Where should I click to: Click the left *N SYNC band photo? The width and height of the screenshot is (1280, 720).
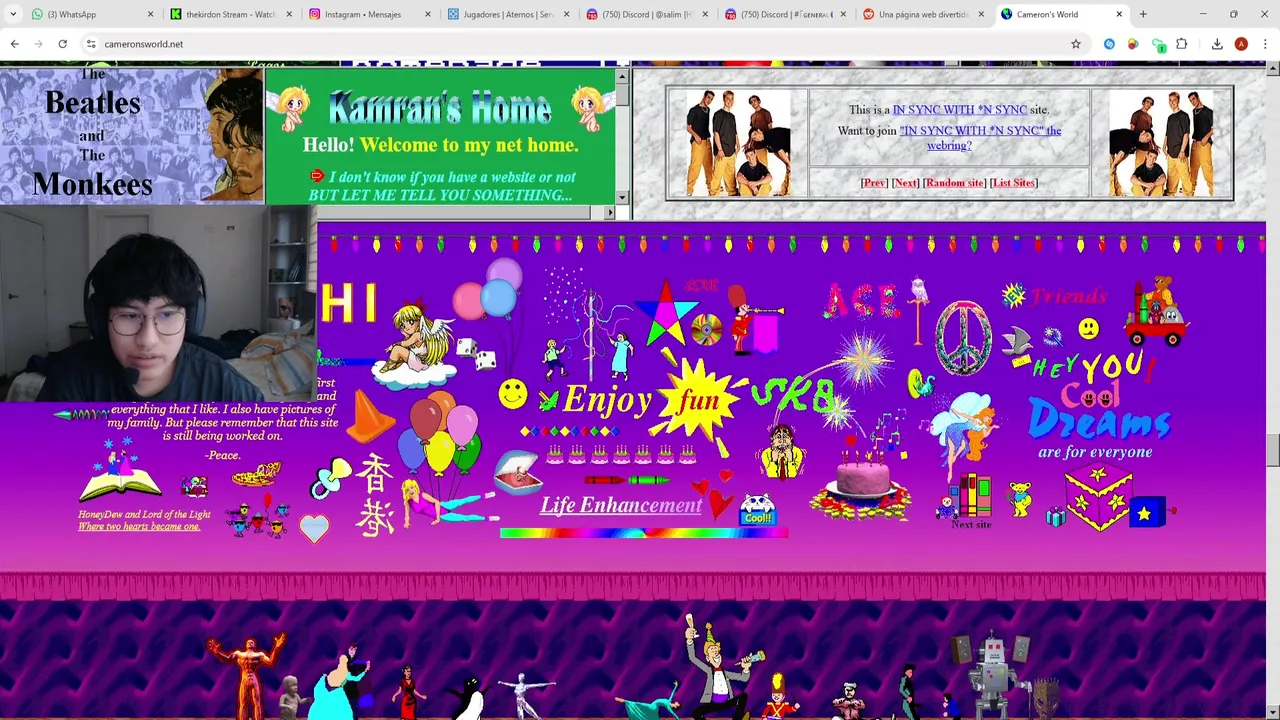click(x=737, y=143)
